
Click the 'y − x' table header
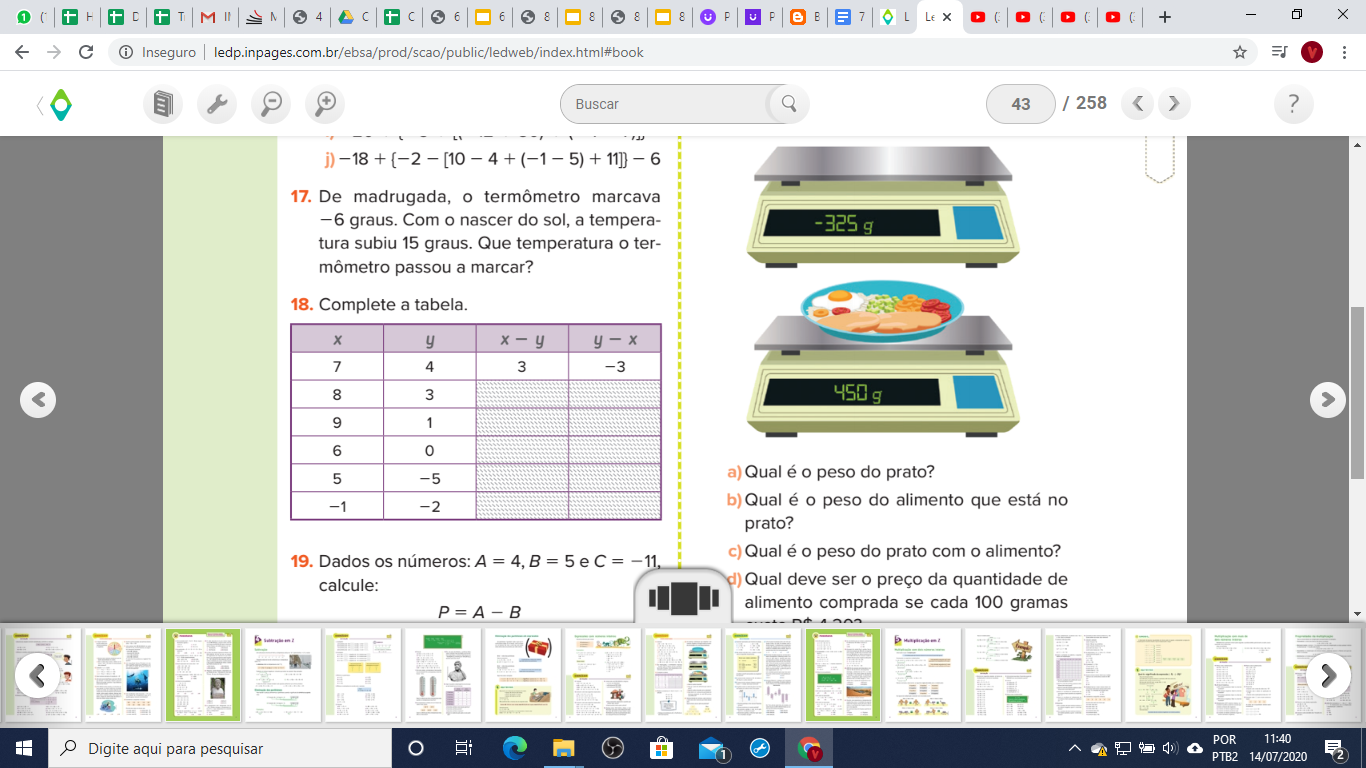[615, 339]
